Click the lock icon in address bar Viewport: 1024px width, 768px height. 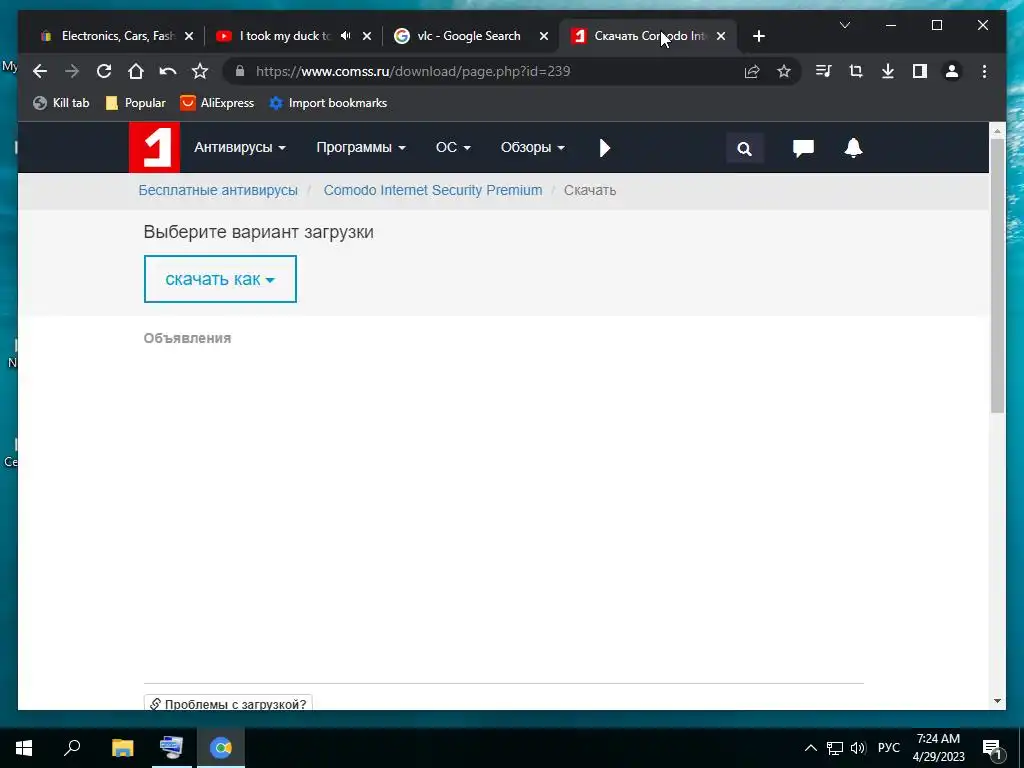(240, 71)
